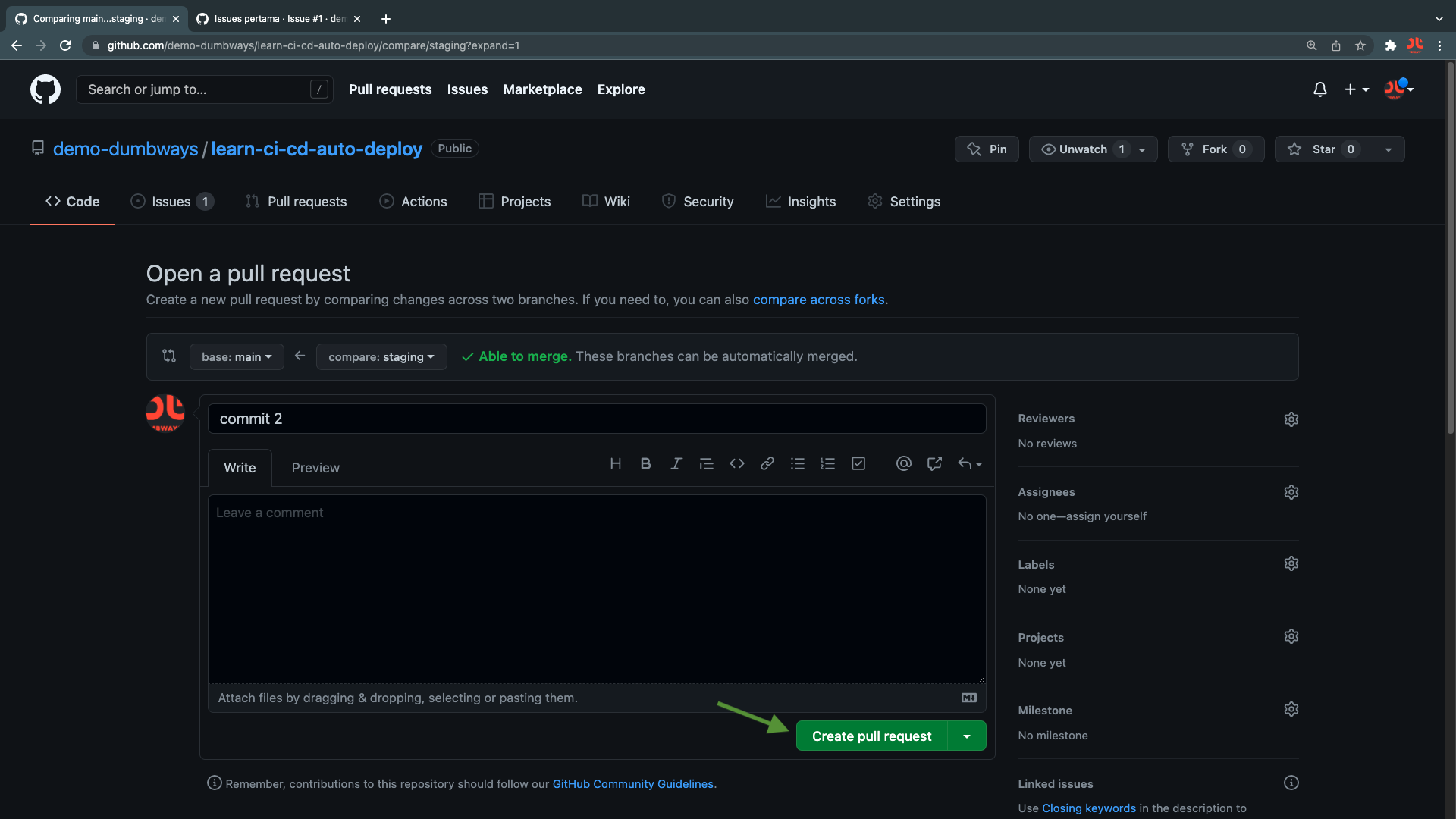Pin the repository
Screen dimensions: 1456x819
click(987, 149)
